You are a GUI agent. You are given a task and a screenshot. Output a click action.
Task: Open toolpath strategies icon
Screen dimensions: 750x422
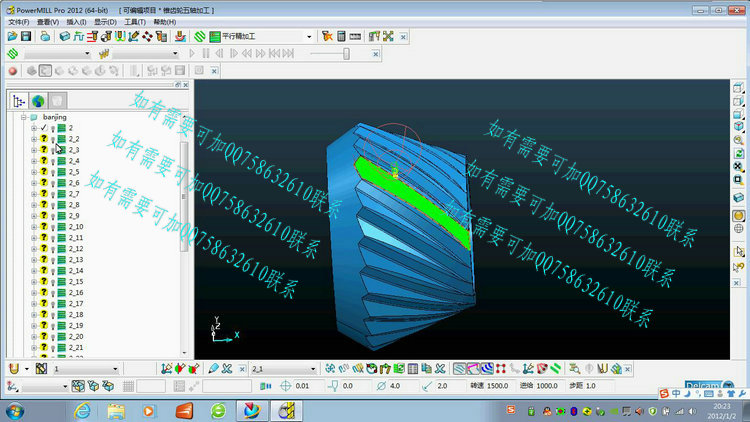[200, 36]
